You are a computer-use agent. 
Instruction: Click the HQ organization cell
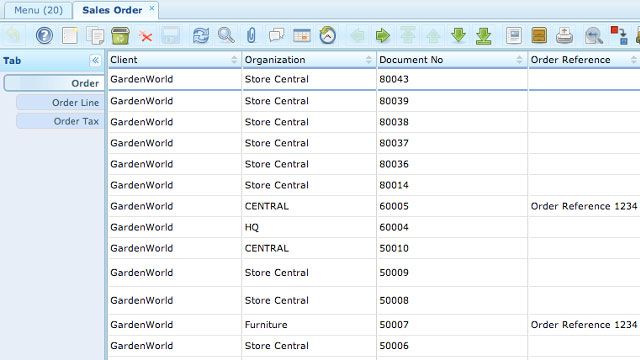pos(309,227)
